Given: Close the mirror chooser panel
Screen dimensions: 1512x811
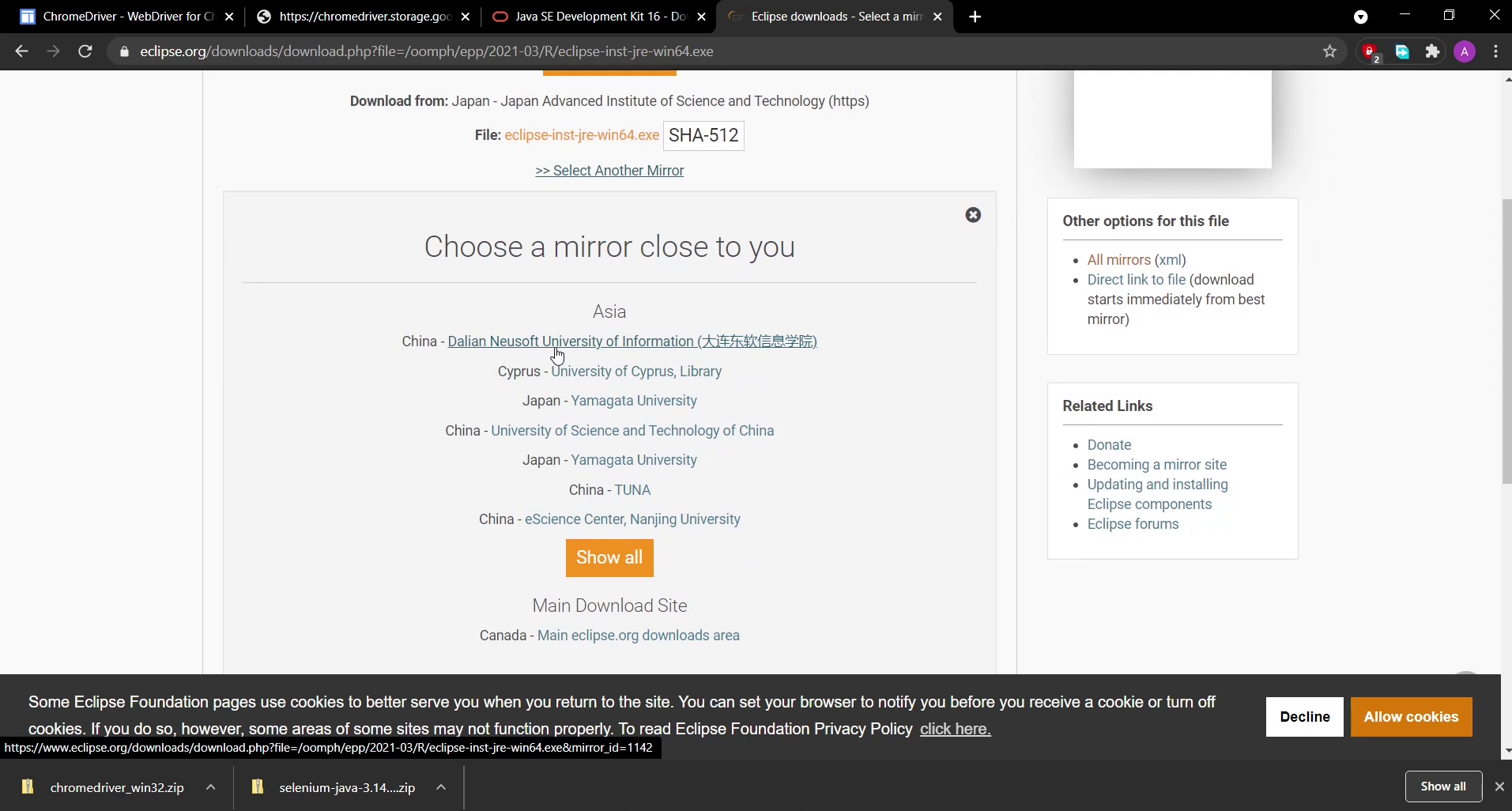Looking at the screenshot, I should pos(973,215).
